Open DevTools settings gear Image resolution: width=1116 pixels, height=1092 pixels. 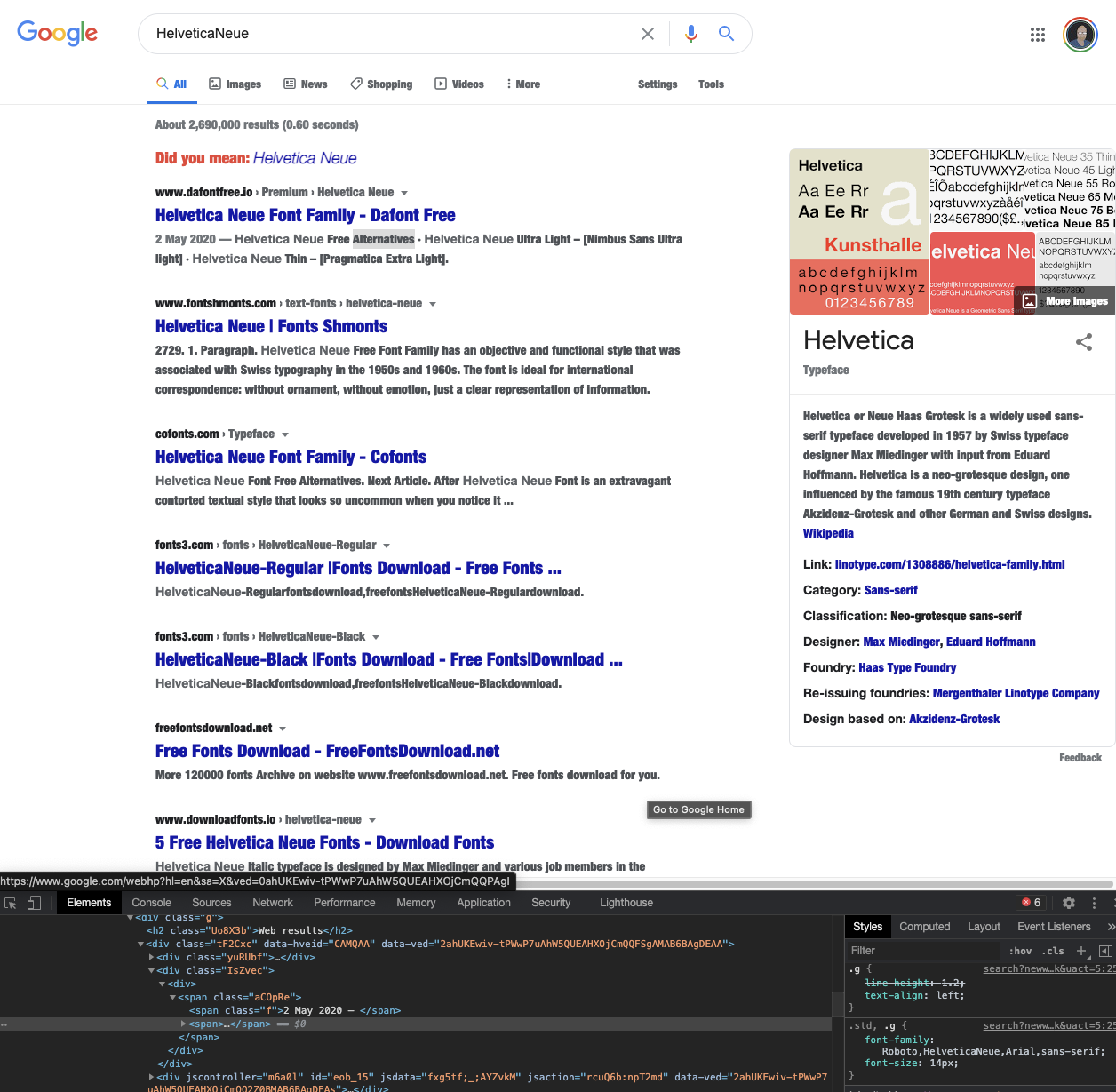(x=1068, y=903)
